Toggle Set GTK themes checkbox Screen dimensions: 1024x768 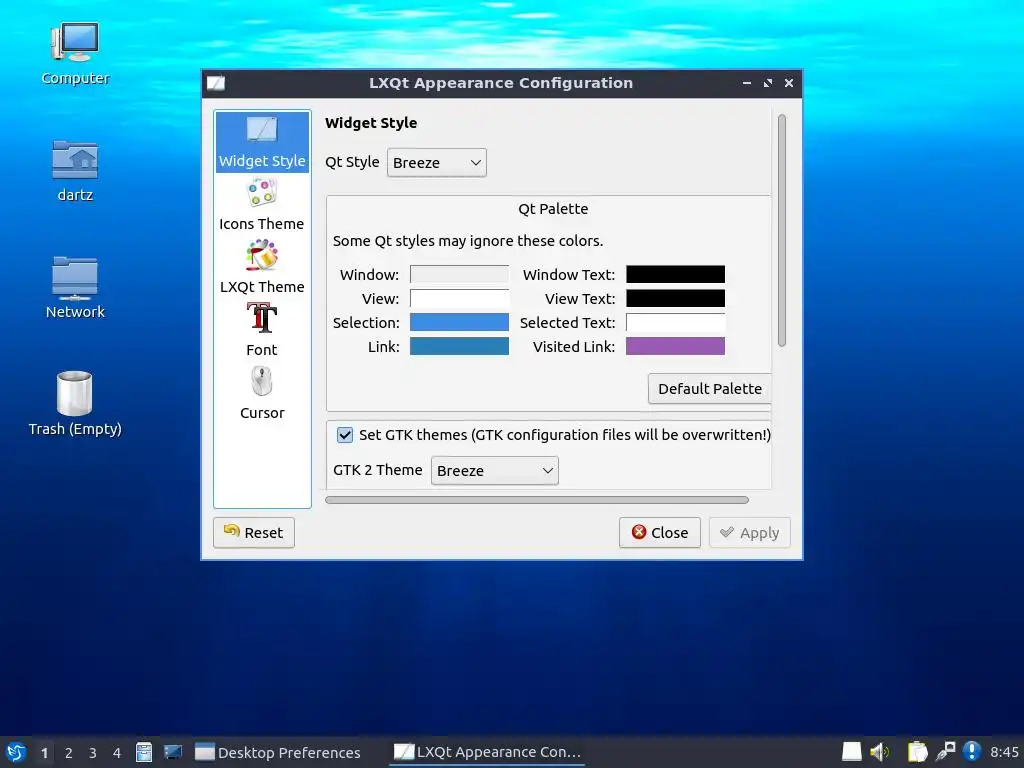[345, 435]
